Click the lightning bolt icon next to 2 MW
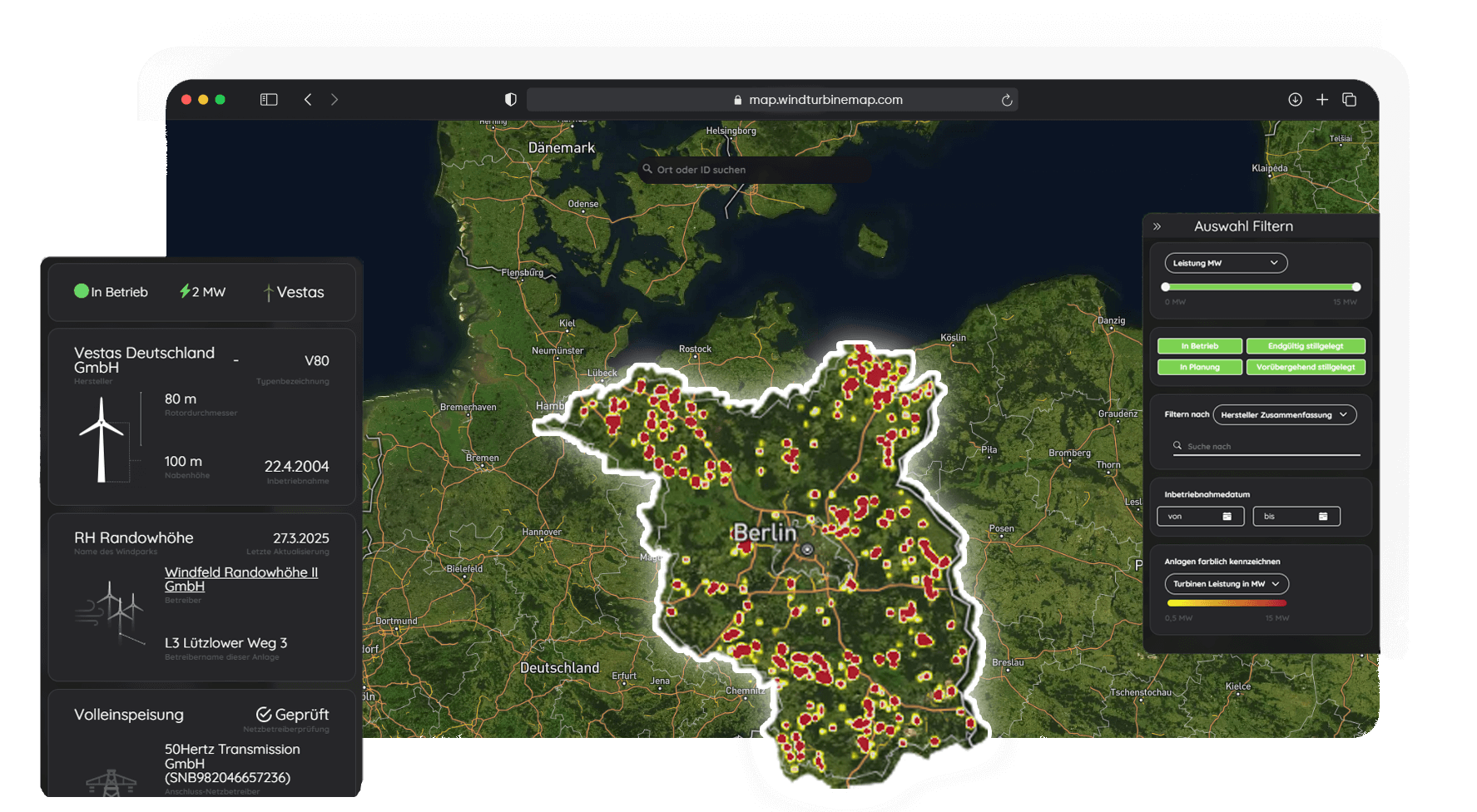Screen dimensions: 1477x812 click(185, 291)
